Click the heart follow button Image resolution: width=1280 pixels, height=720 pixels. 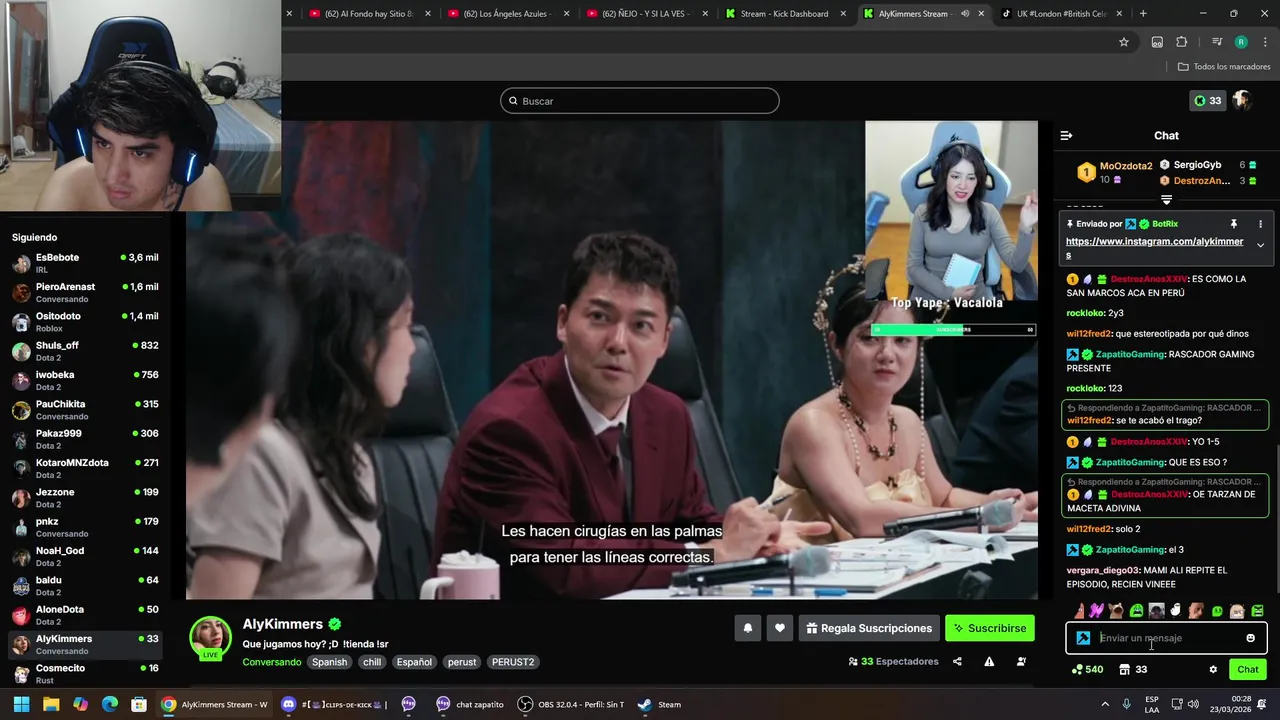click(780, 628)
